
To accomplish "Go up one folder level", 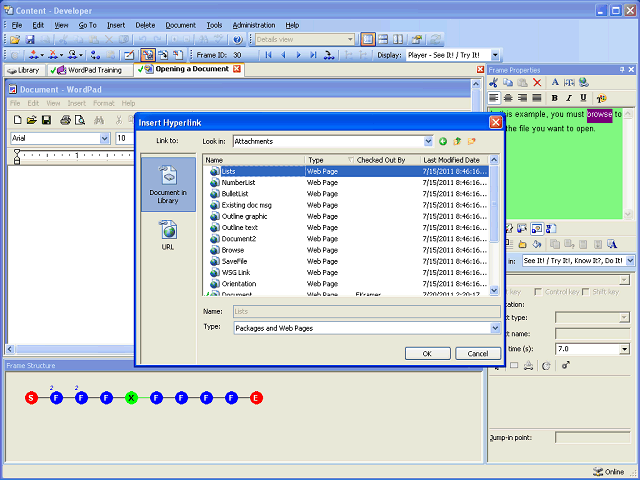I will tap(457, 142).
